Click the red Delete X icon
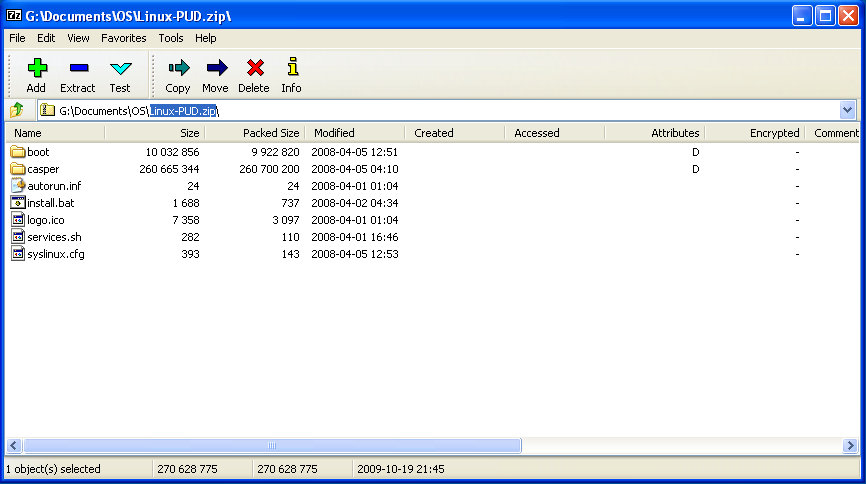The image size is (866, 484). pyautogui.click(x=255, y=68)
